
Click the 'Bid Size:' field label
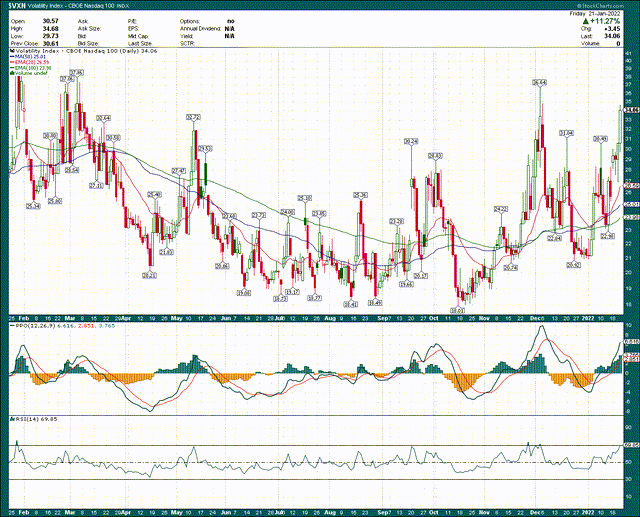pyautogui.click(x=88, y=43)
